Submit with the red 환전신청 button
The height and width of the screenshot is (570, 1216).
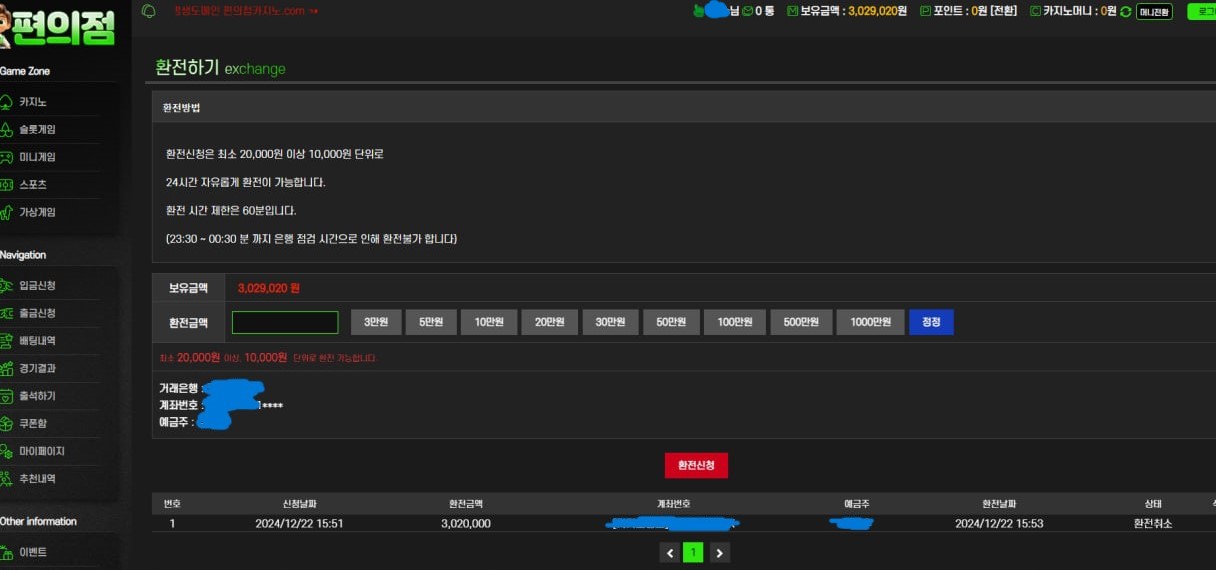(696, 465)
